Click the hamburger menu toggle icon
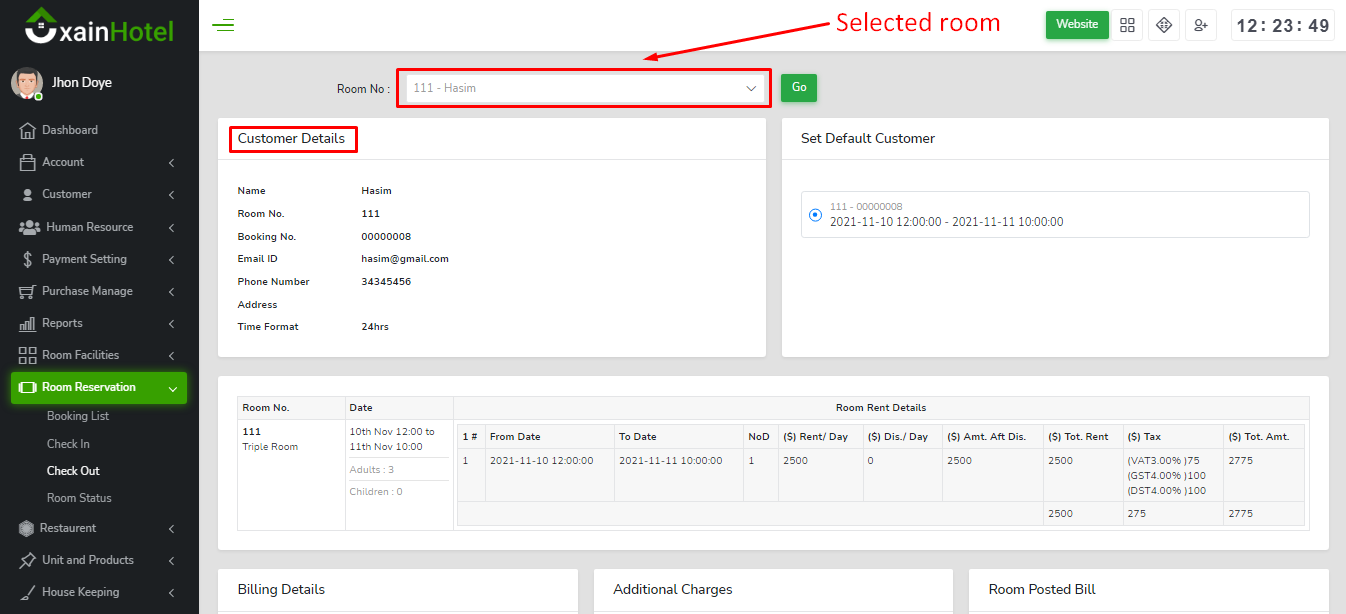Image resolution: width=1346 pixels, height=614 pixels. click(223, 25)
